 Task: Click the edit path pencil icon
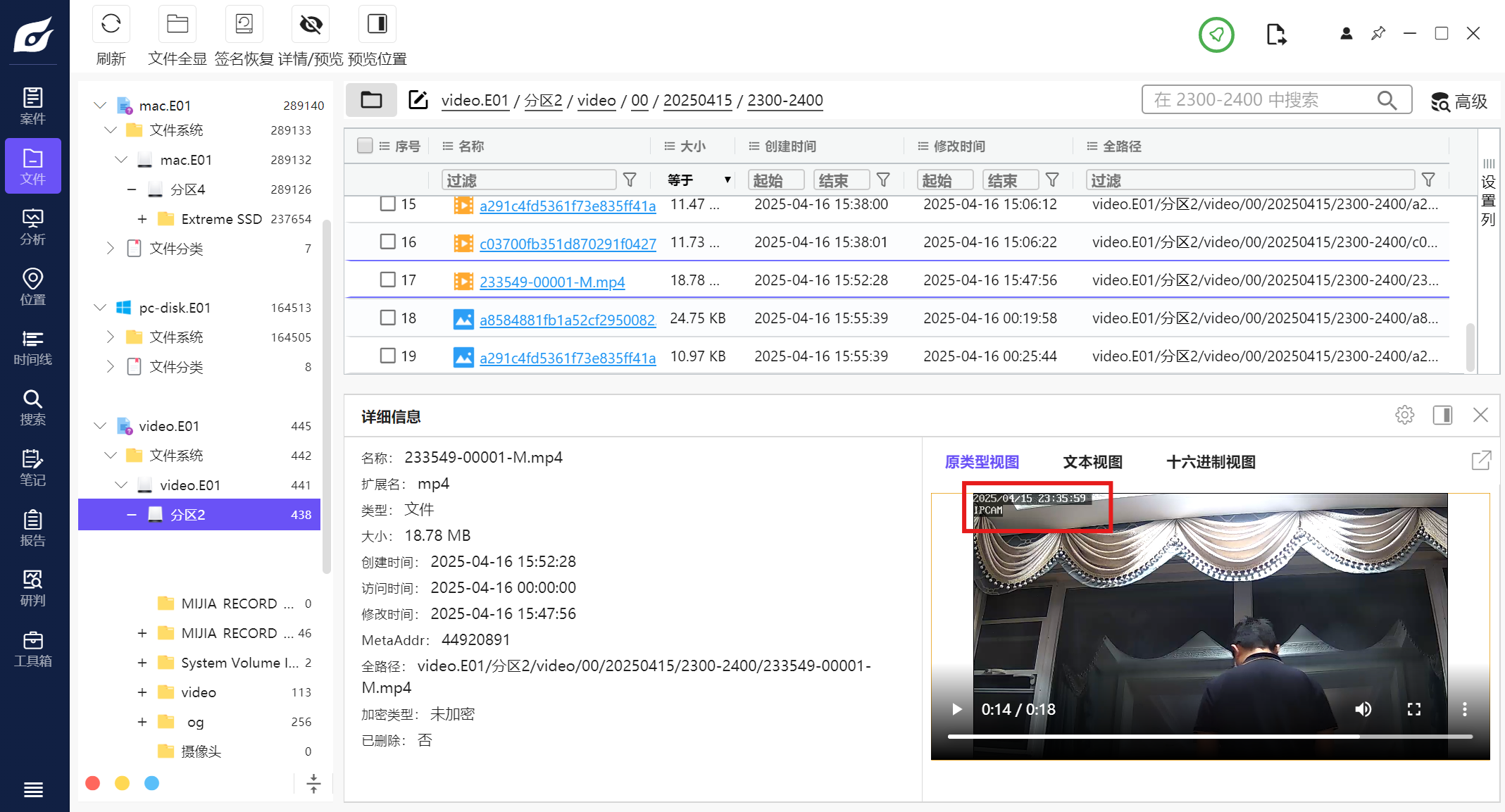point(418,100)
